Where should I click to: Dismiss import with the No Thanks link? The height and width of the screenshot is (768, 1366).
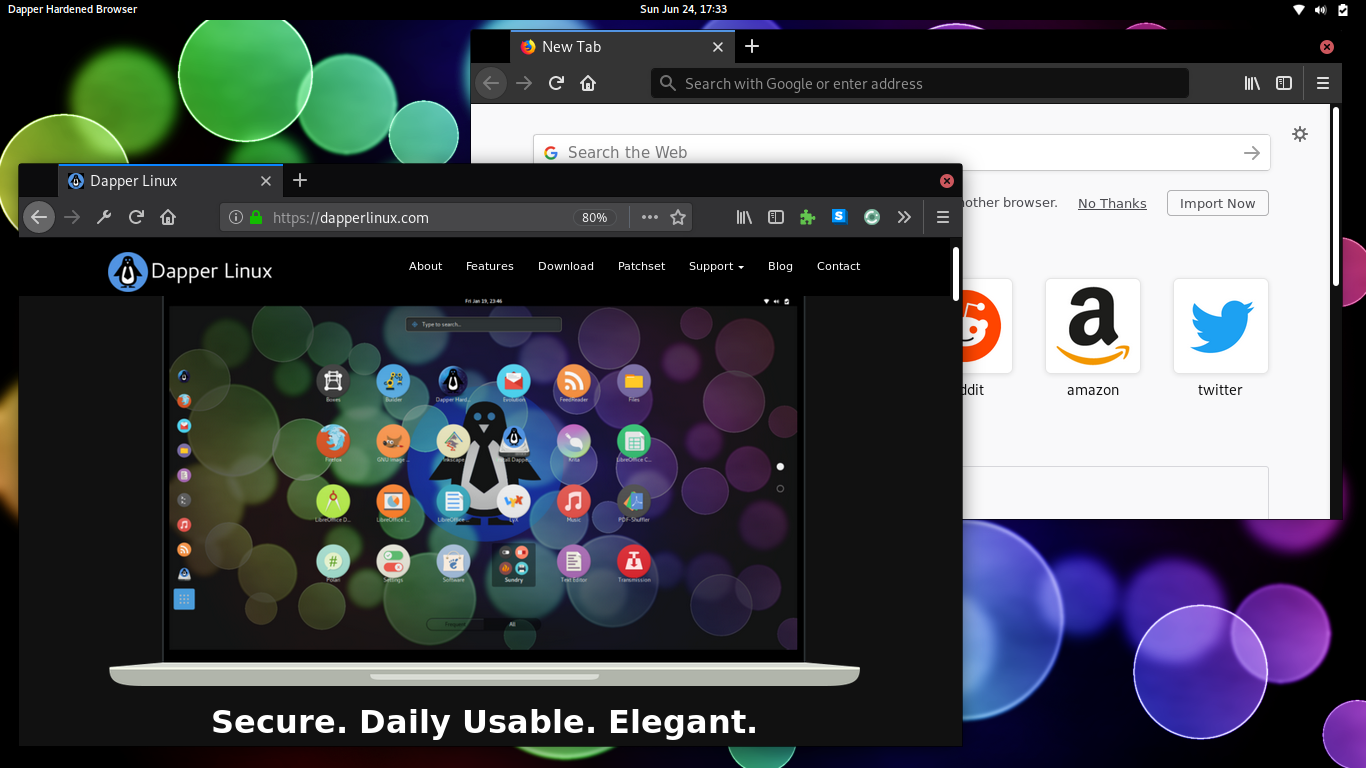[x=1112, y=203]
